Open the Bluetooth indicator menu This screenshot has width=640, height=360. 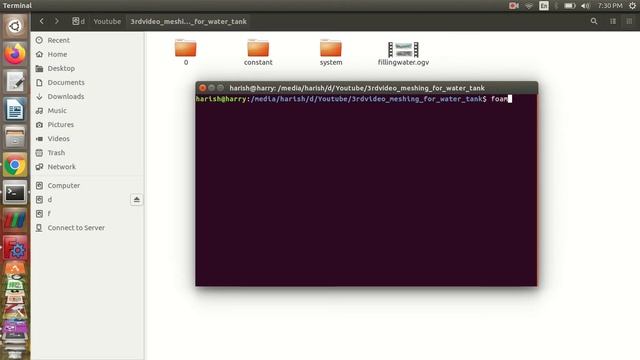coord(556,6)
